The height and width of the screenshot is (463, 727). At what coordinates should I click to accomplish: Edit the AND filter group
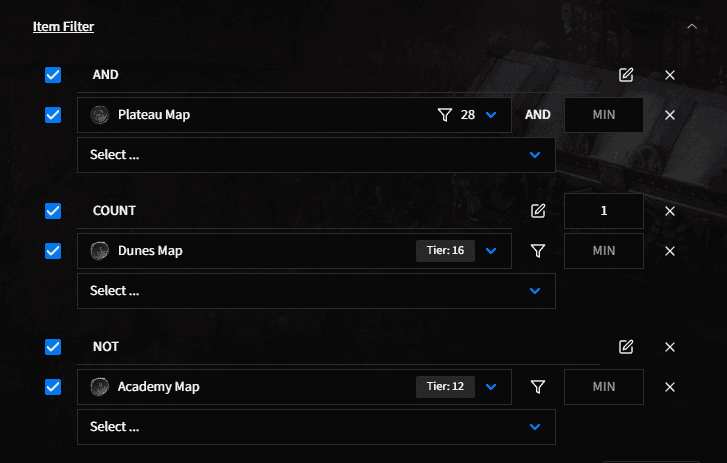click(x=626, y=75)
